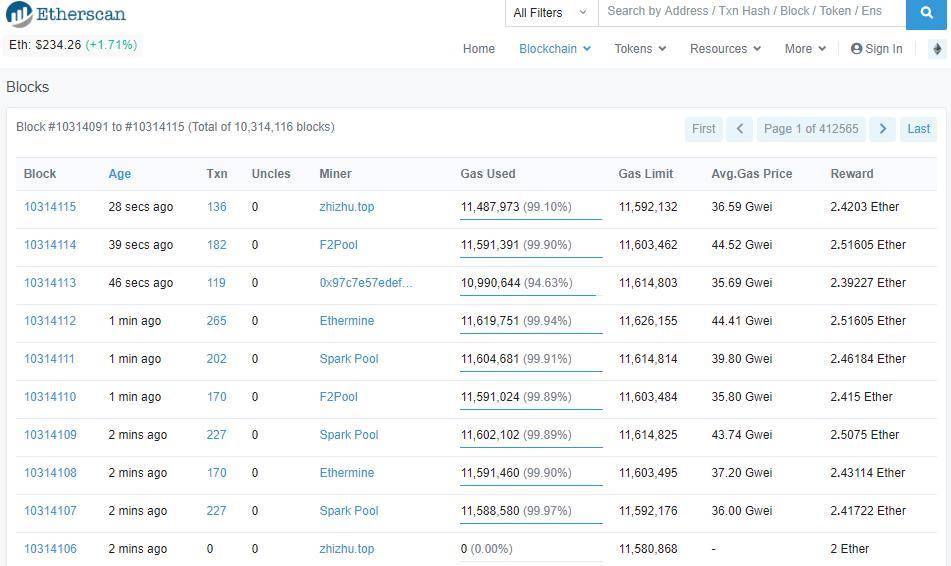Open block 10314107
Viewport: 951px width, 566px height.
tap(50, 511)
